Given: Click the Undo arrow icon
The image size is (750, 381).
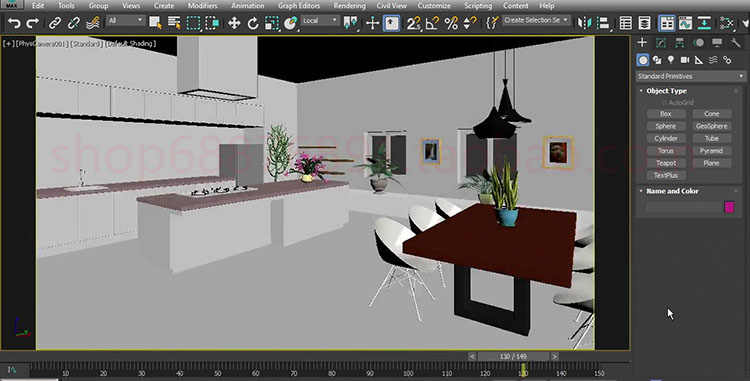Looking at the screenshot, I should 14,22.
